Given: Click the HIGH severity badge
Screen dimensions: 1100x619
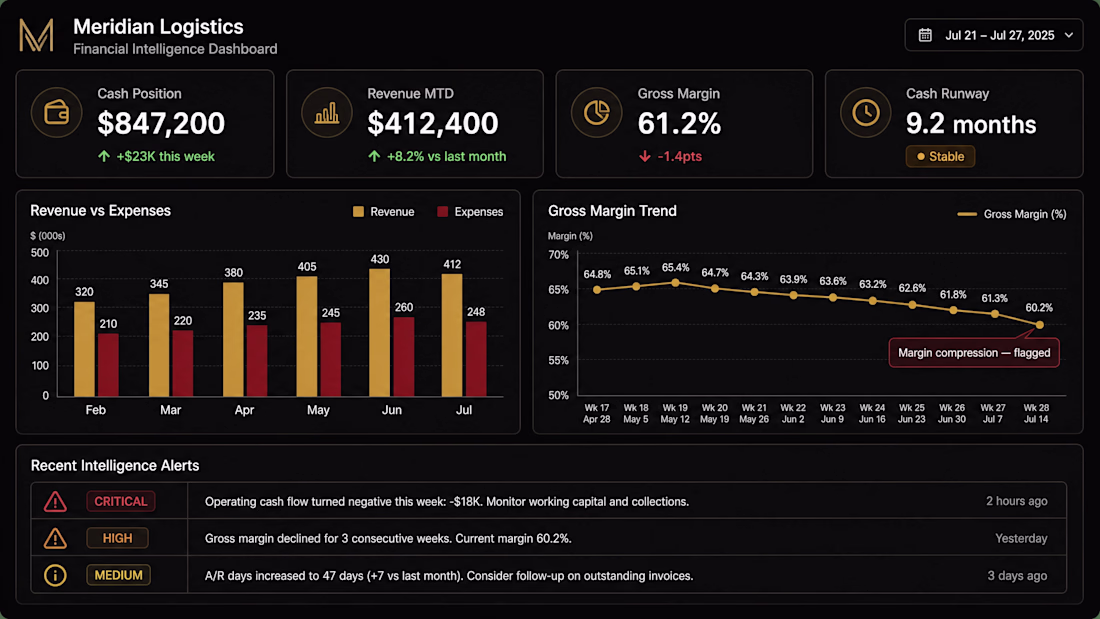Looking at the screenshot, I should click(117, 538).
